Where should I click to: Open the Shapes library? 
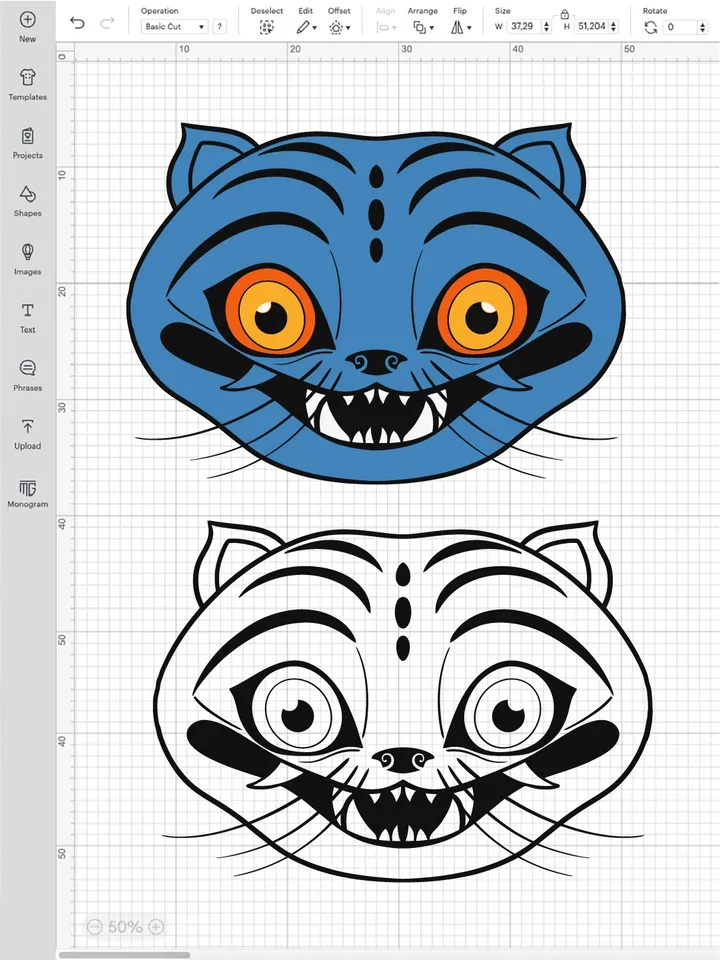[27, 200]
